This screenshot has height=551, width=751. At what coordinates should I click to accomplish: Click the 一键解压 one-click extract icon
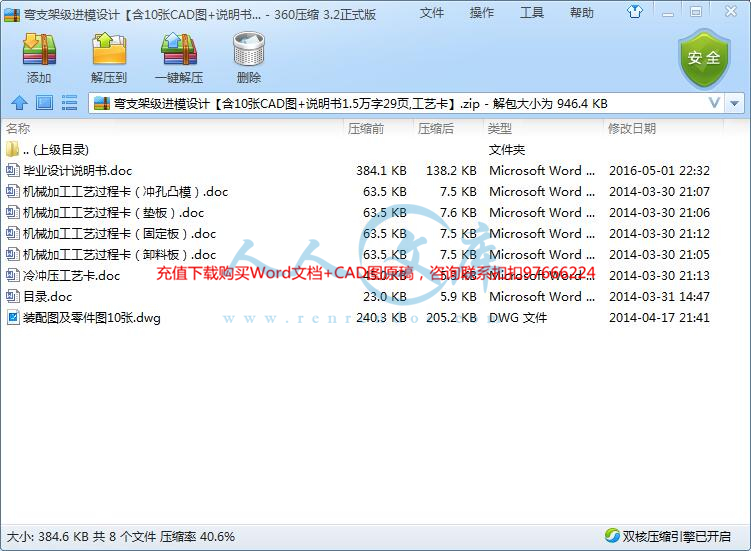179,49
